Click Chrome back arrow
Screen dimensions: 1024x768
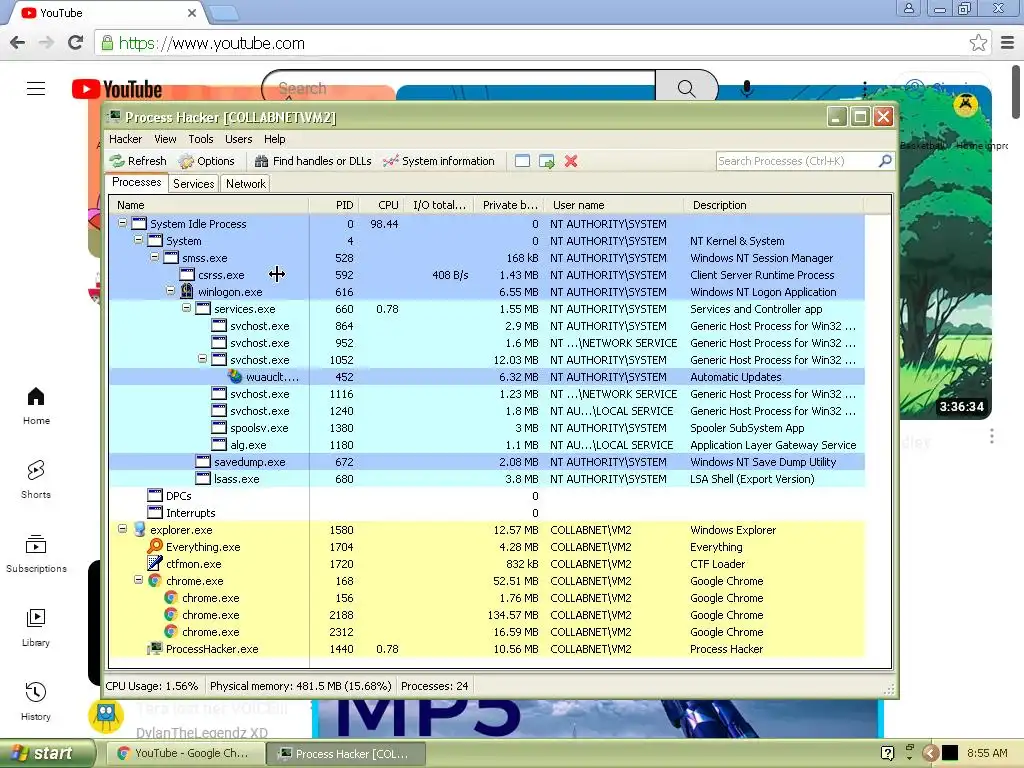tap(18, 43)
